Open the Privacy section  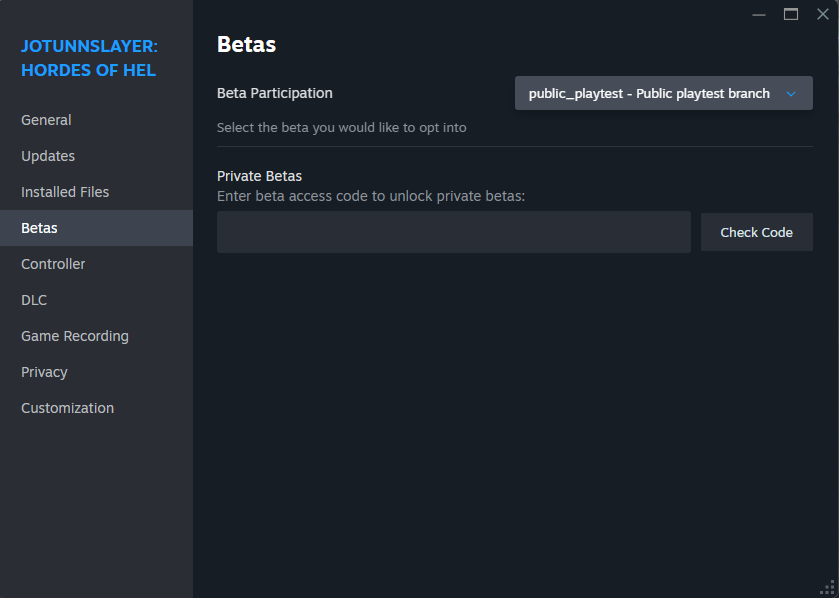[x=96, y=372]
